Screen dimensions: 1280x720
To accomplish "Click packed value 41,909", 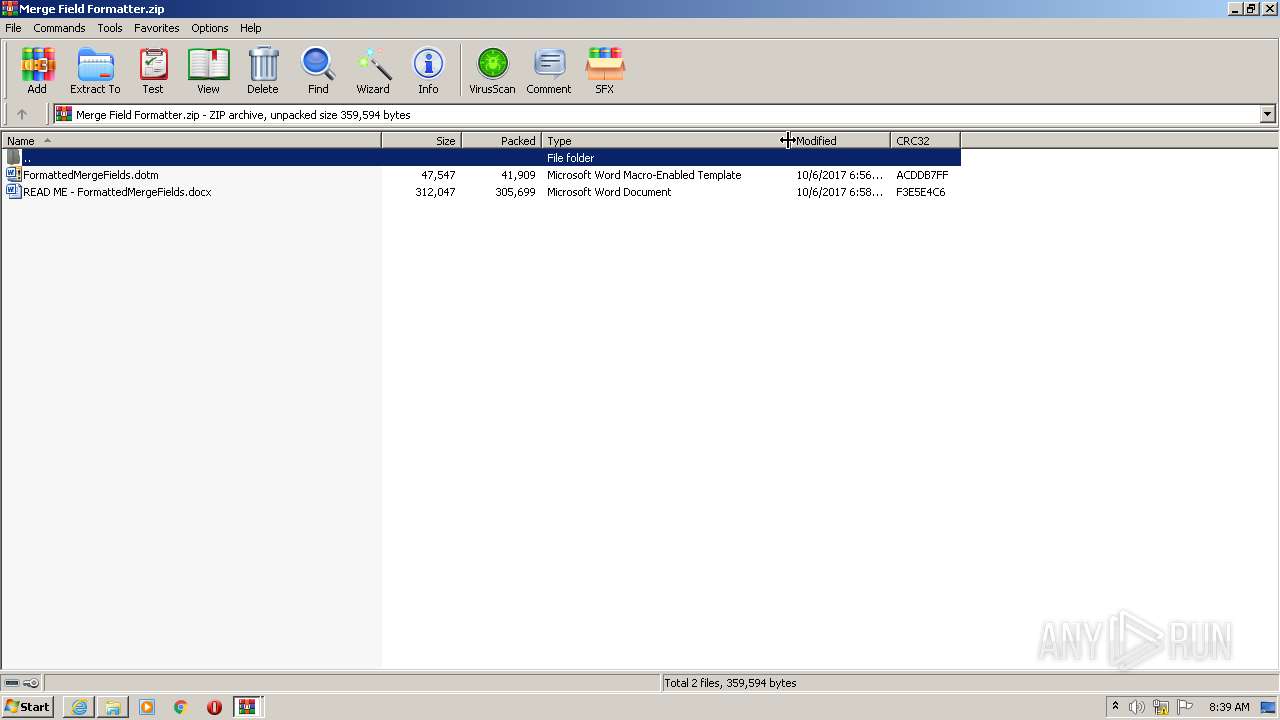I will [x=518, y=175].
